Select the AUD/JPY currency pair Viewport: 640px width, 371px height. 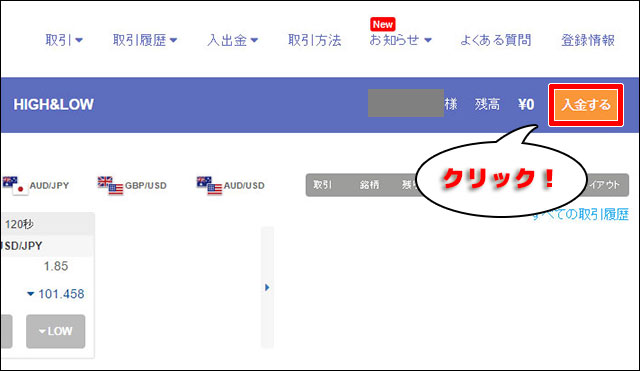pos(36,186)
